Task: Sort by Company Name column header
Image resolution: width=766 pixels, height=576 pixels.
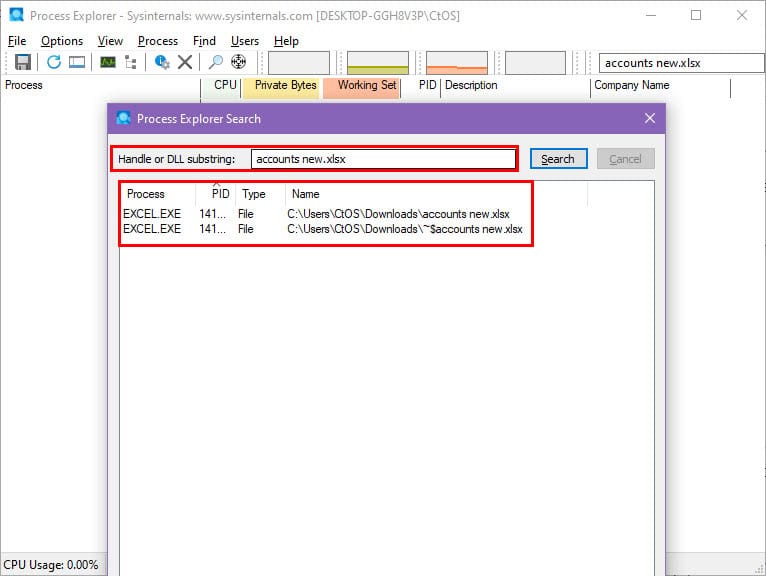Action: tap(660, 85)
